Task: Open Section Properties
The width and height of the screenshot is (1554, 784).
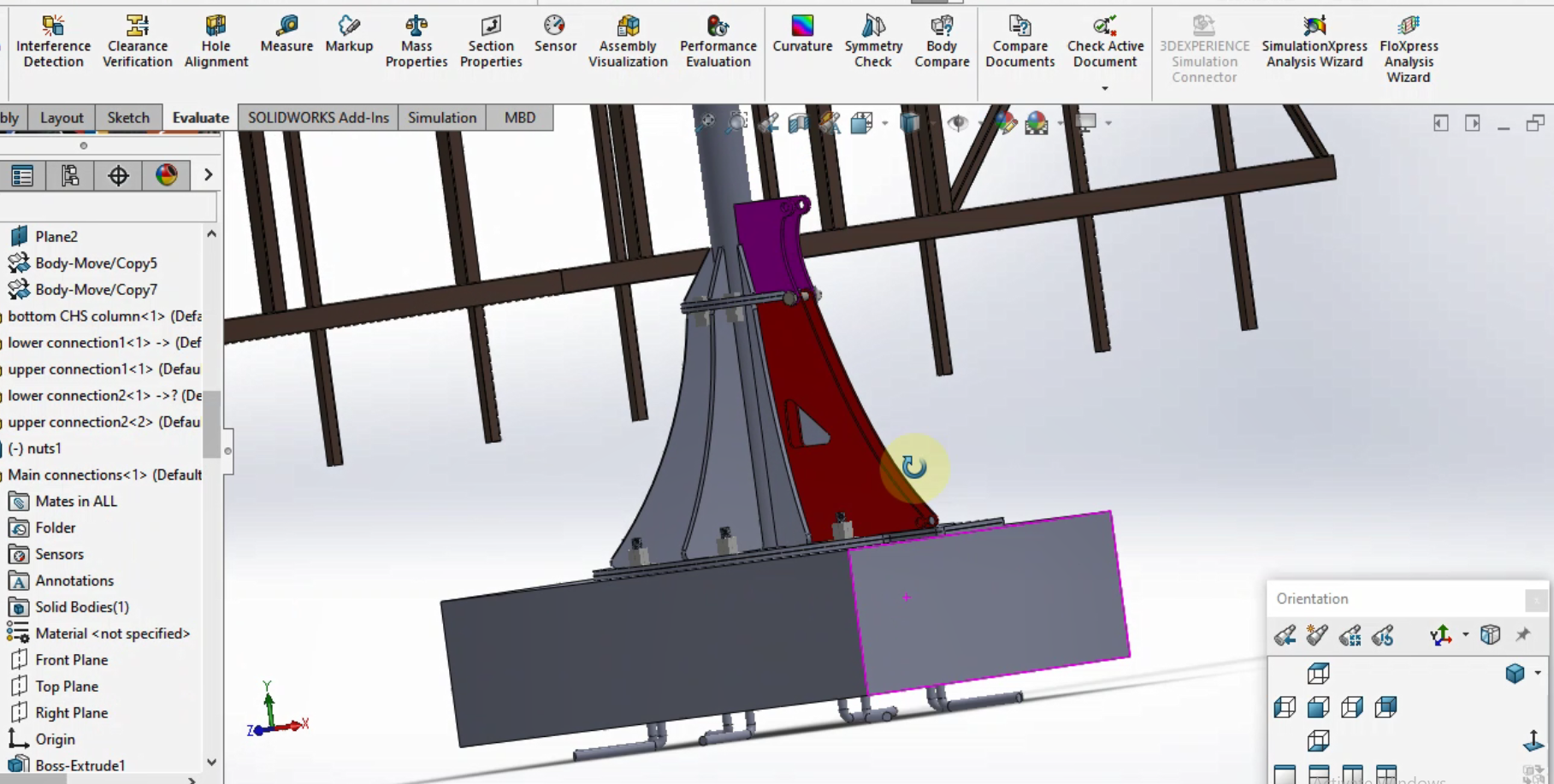Action: coord(491,41)
